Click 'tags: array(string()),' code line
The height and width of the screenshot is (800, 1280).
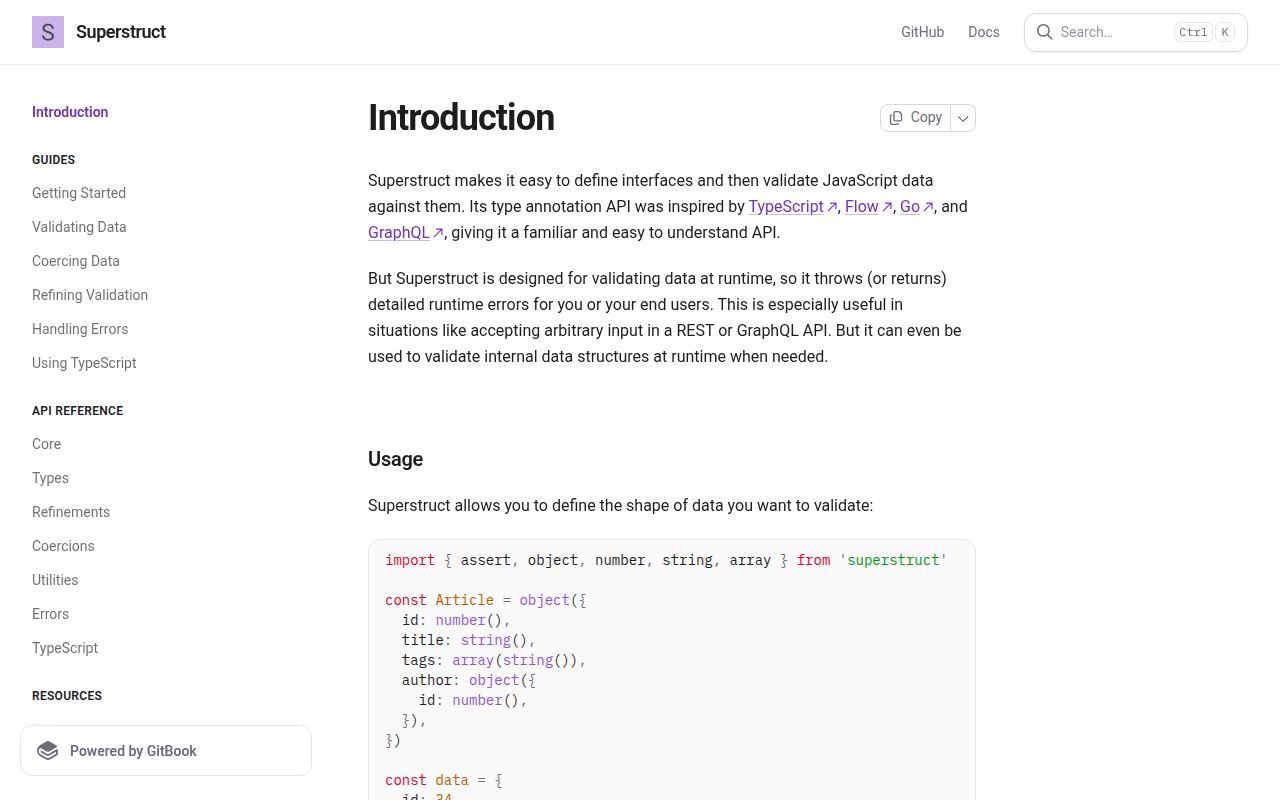click(494, 660)
